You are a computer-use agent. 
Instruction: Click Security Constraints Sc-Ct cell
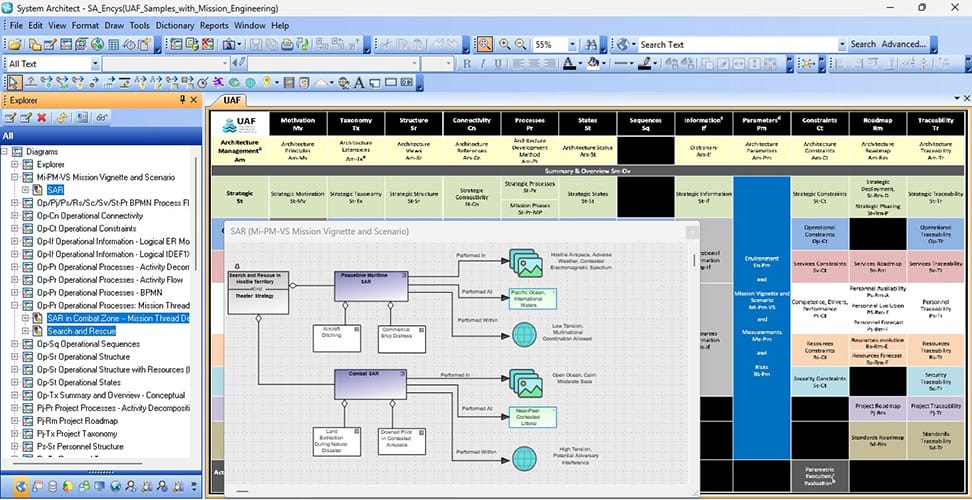coord(820,381)
